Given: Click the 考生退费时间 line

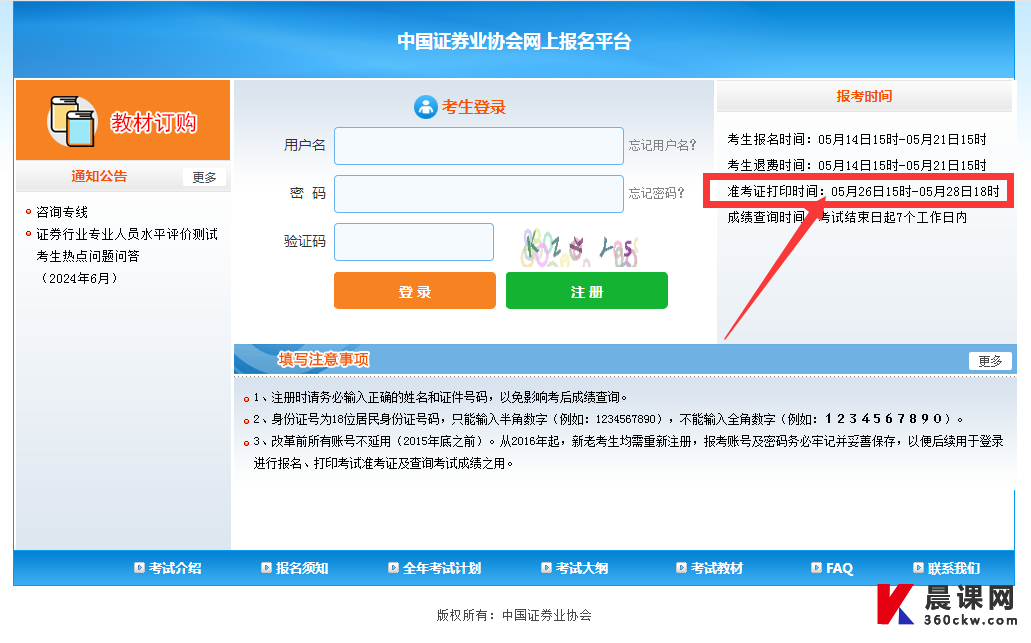Looking at the screenshot, I should [857, 165].
